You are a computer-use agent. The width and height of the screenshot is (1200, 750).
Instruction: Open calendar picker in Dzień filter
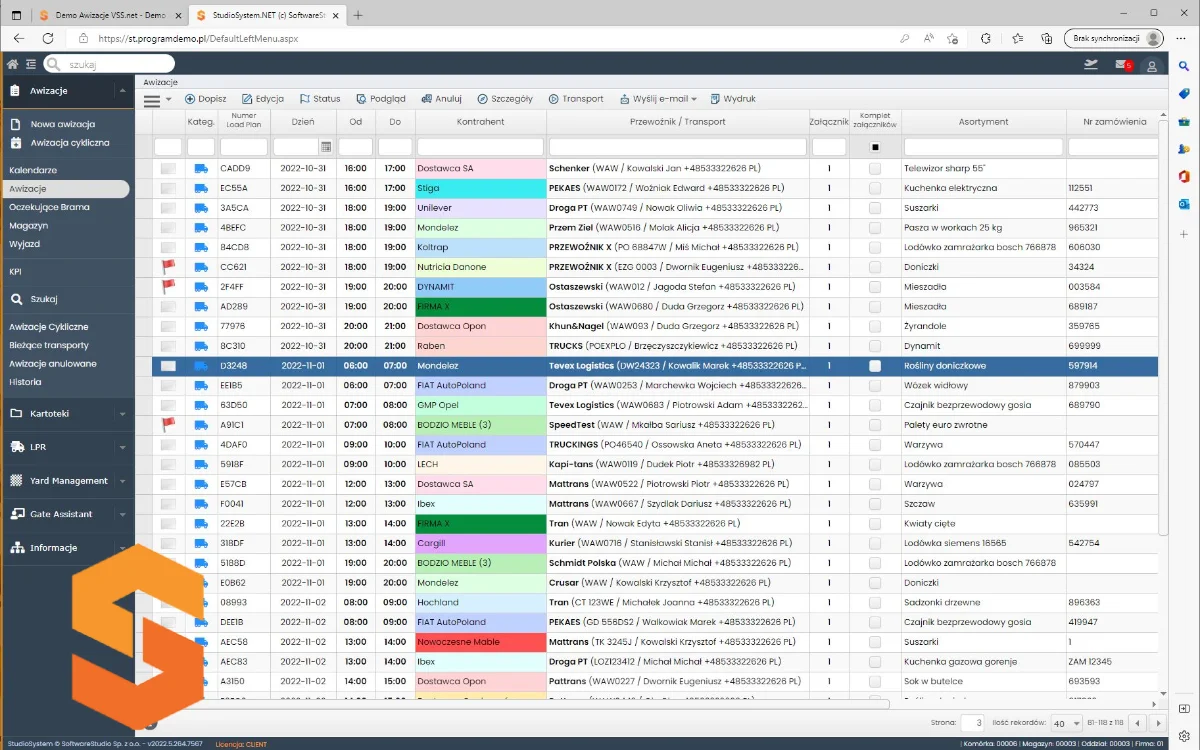325,147
